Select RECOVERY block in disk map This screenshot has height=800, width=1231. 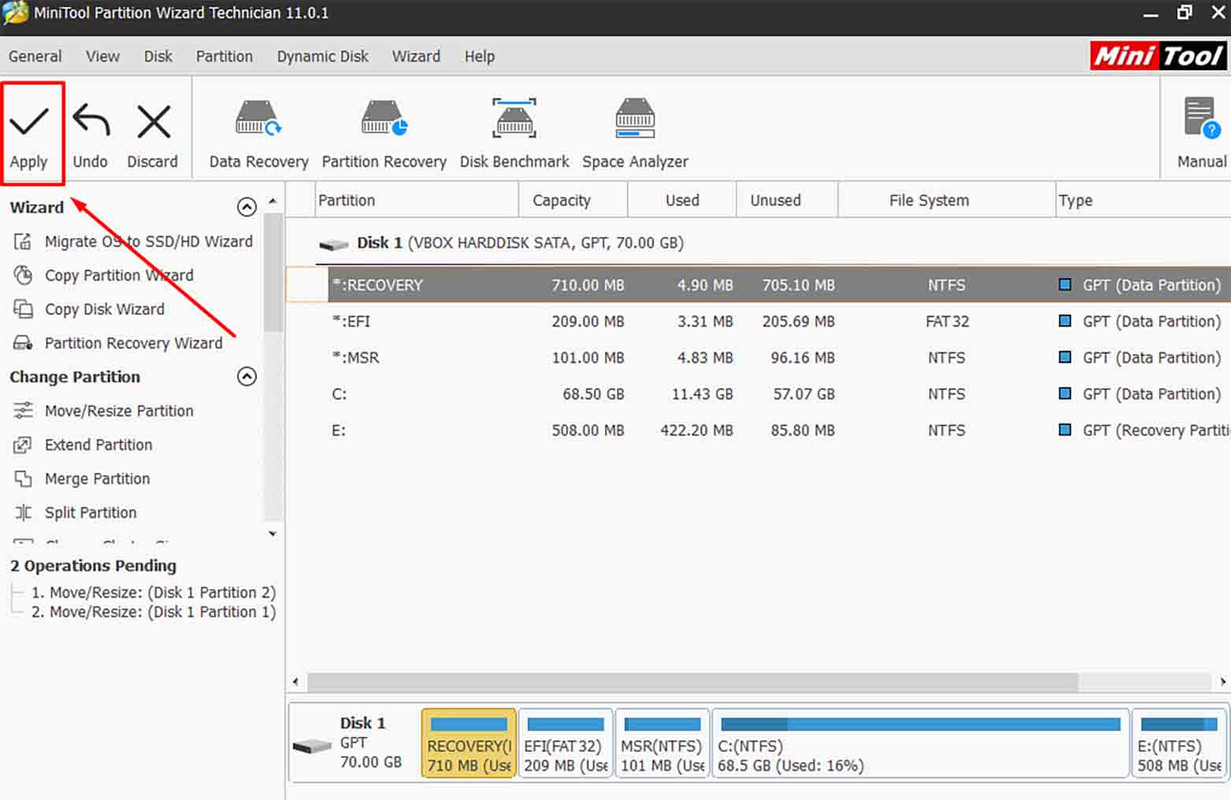[x=469, y=744]
